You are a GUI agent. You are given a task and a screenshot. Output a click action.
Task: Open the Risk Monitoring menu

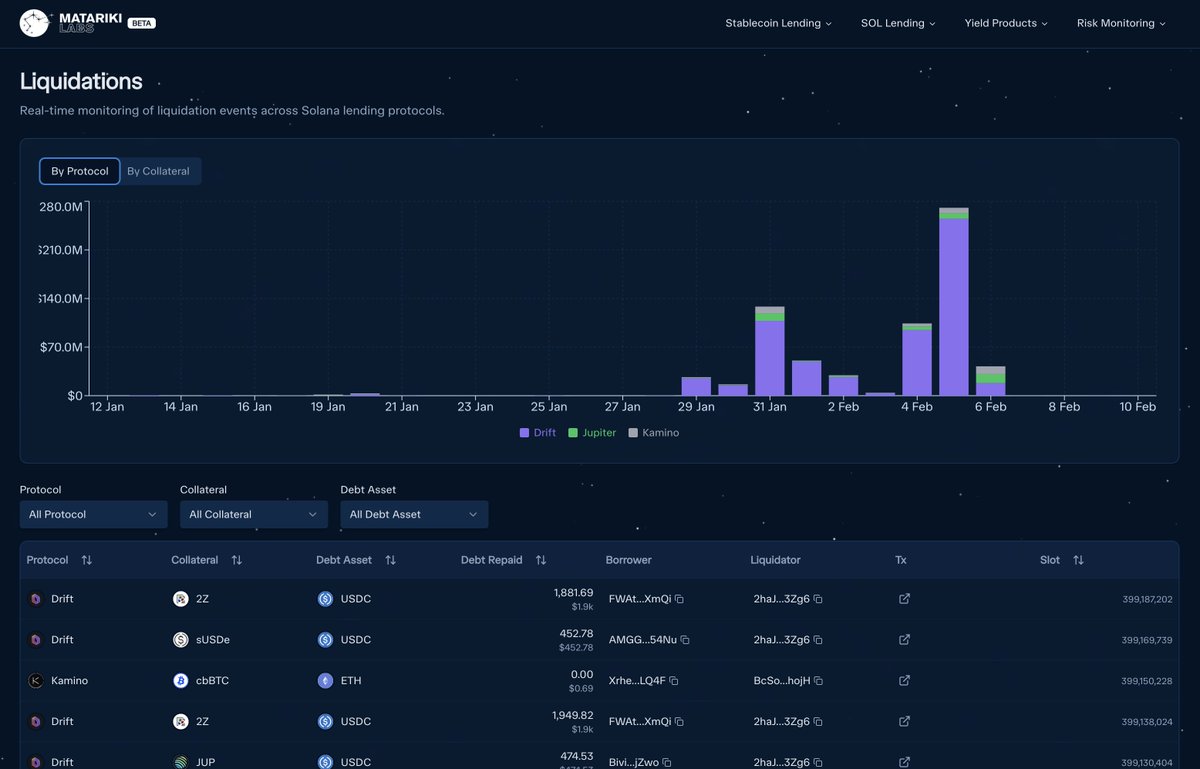1121,23
